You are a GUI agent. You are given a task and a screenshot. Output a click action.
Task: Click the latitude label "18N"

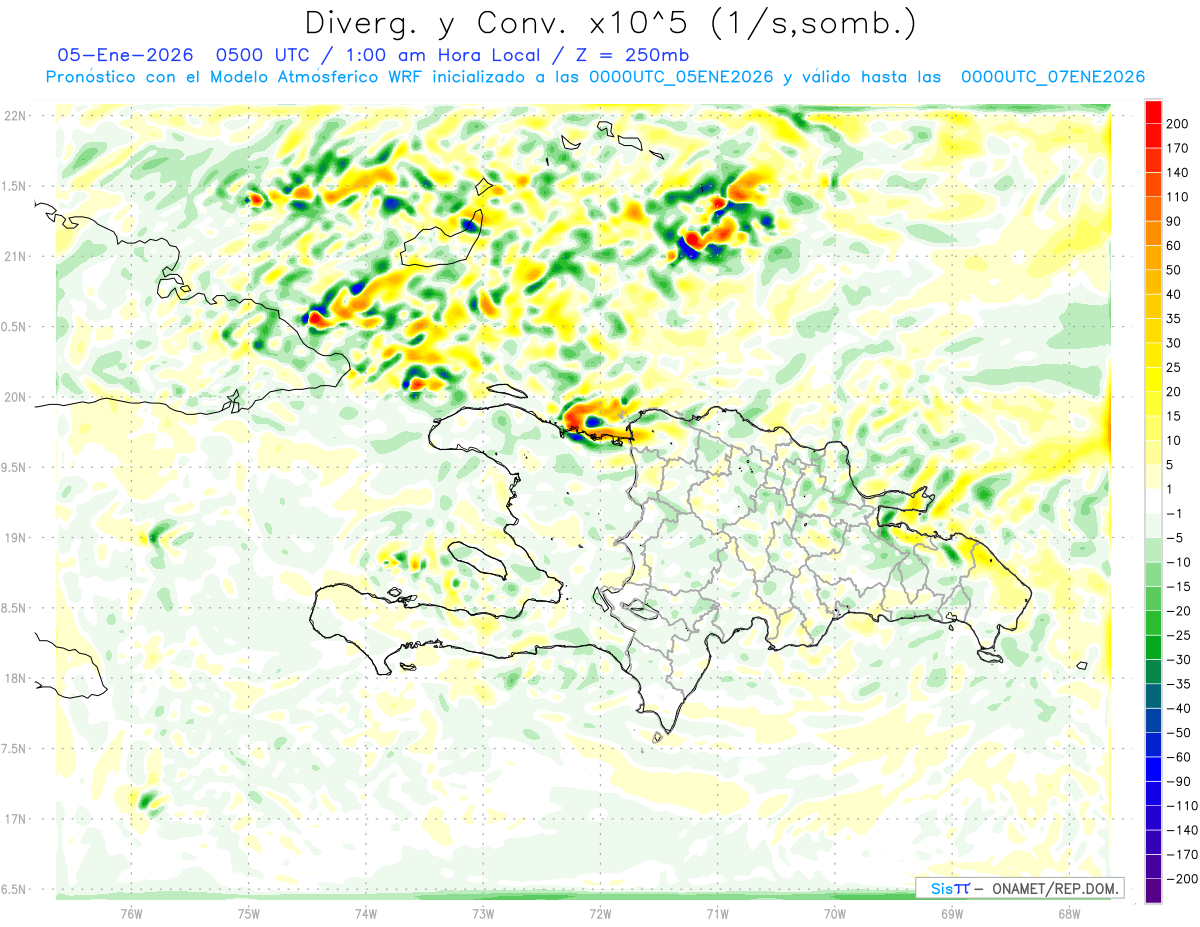15,678
